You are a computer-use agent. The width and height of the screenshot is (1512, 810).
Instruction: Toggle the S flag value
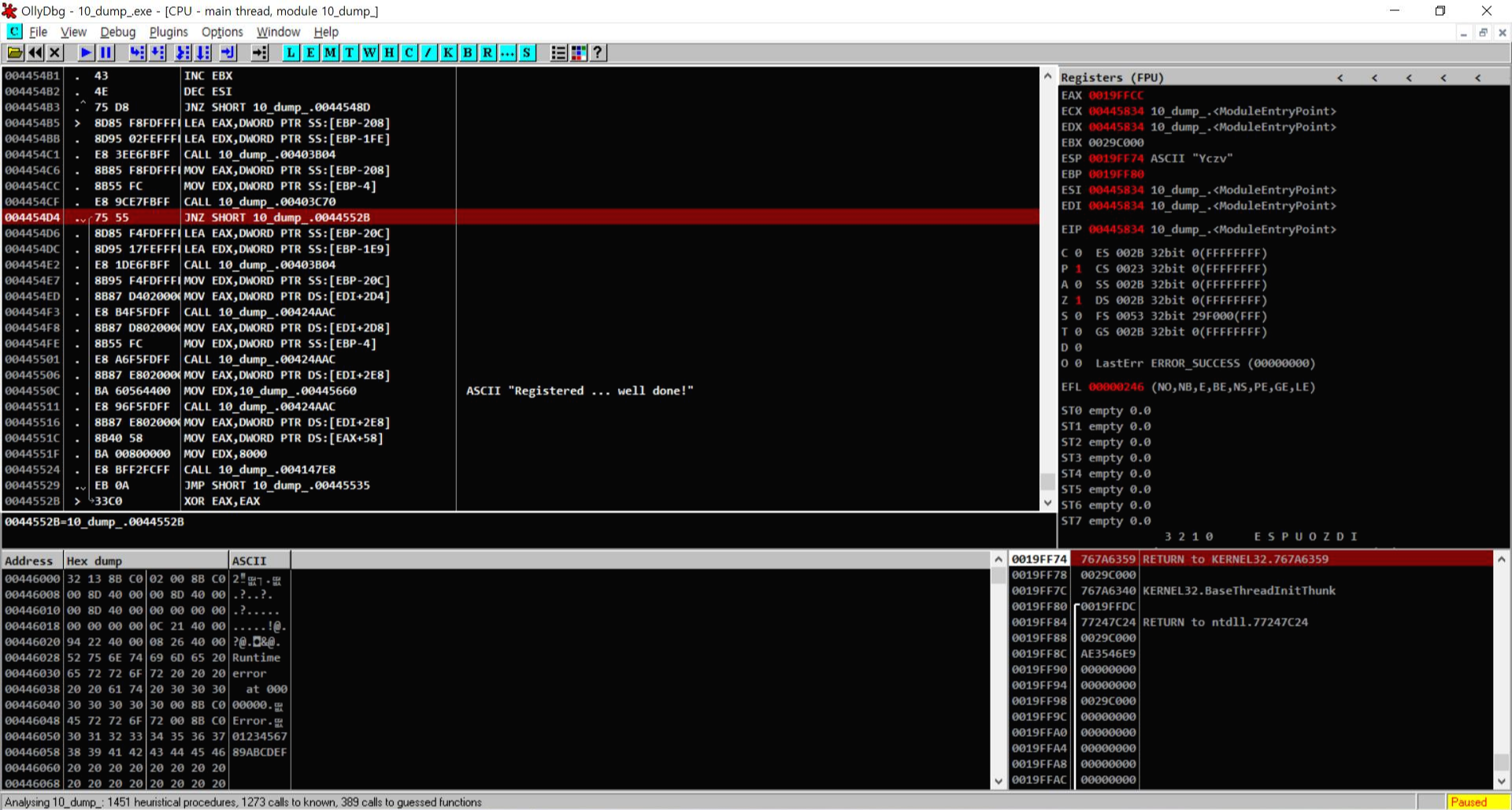click(x=1078, y=316)
